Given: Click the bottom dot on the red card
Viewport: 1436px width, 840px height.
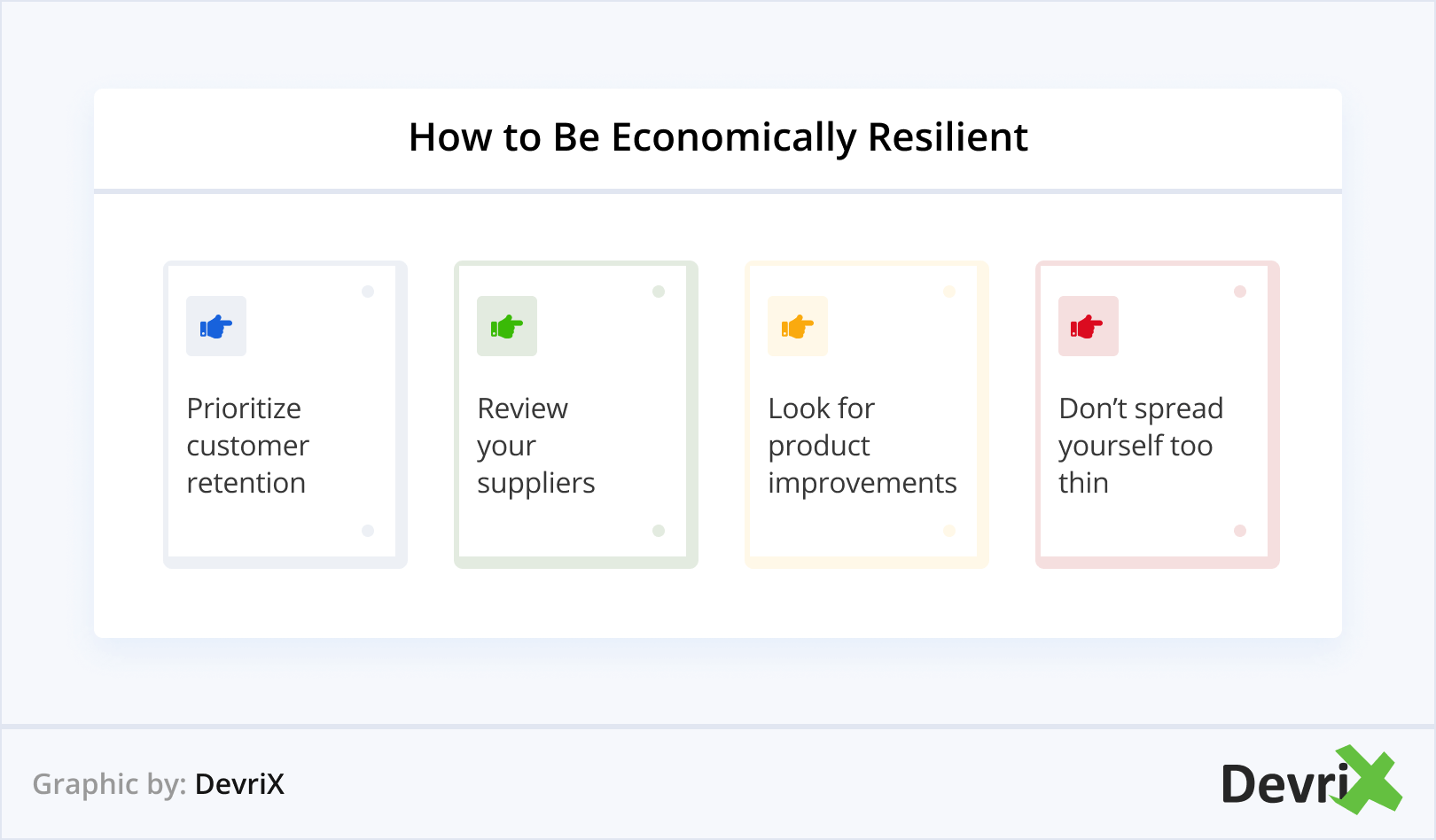Looking at the screenshot, I should [x=1240, y=531].
